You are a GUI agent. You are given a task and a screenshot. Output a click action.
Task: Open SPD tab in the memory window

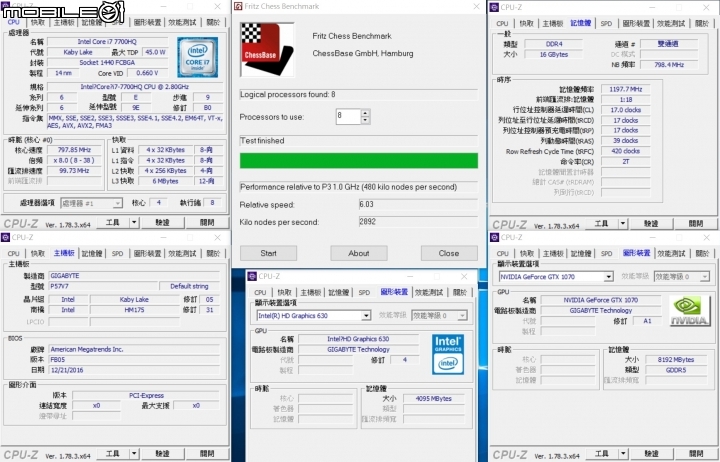click(x=606, y=23)
